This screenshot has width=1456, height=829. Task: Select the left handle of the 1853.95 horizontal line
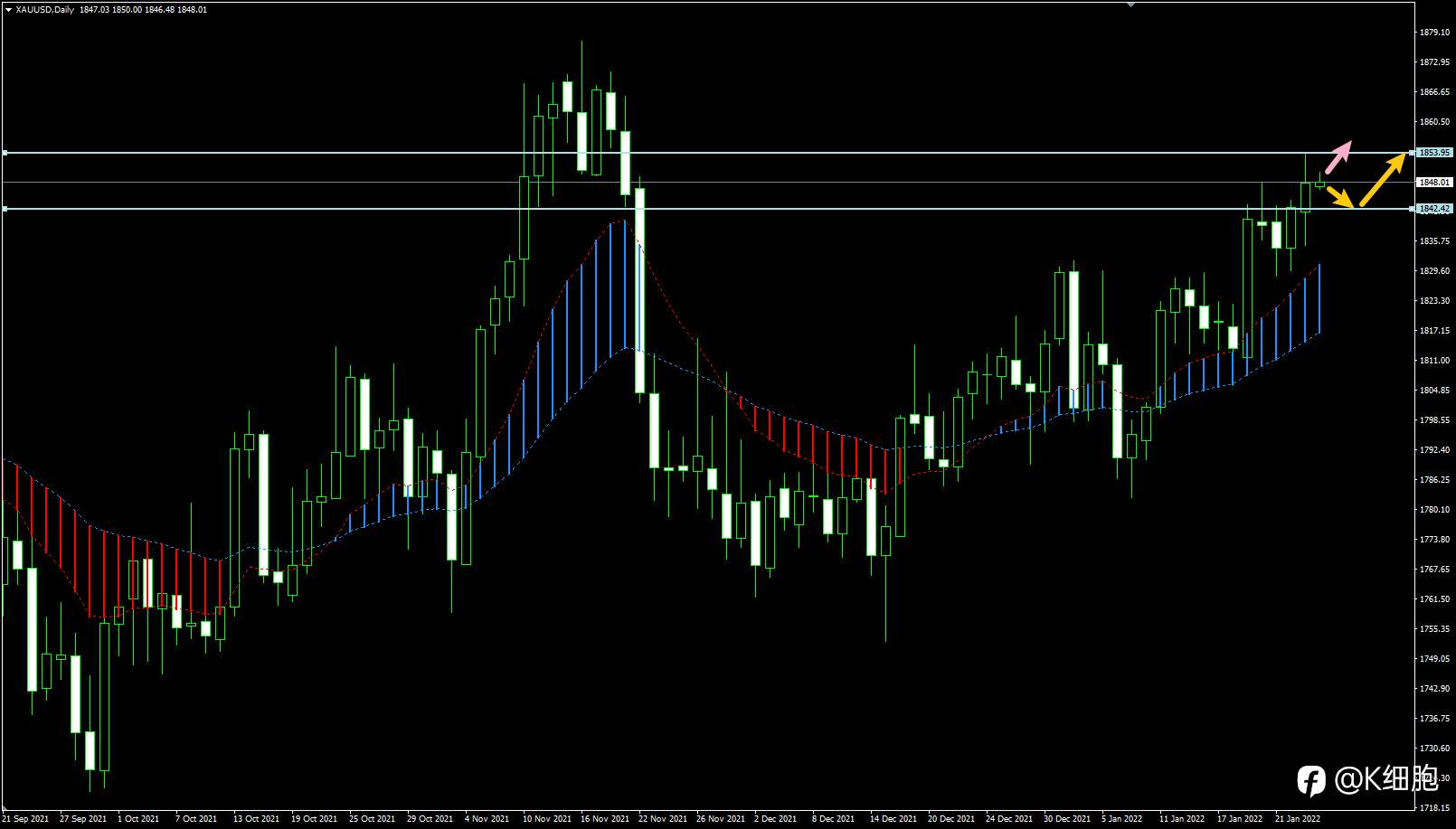tap(5, 153)
